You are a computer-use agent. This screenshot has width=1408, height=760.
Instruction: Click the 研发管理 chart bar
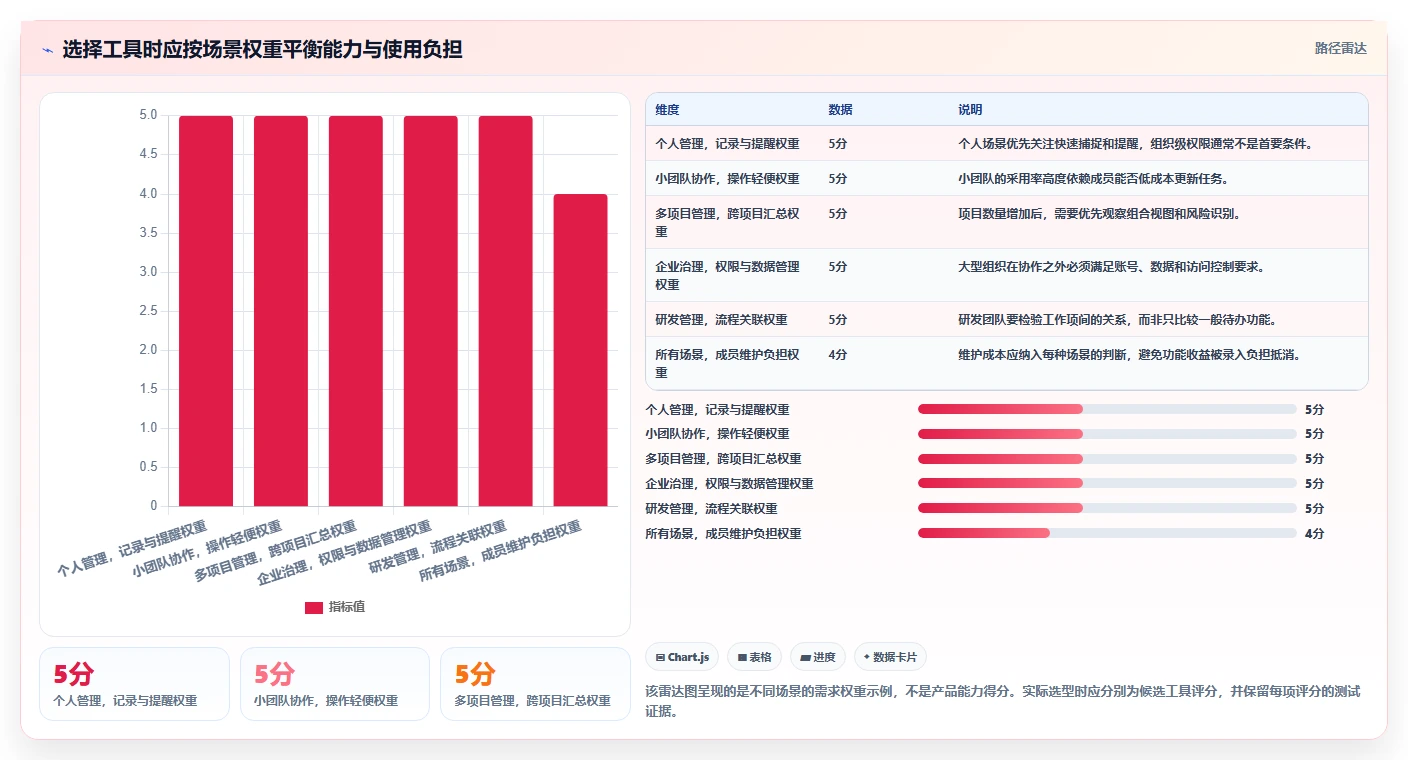point(506,311)
